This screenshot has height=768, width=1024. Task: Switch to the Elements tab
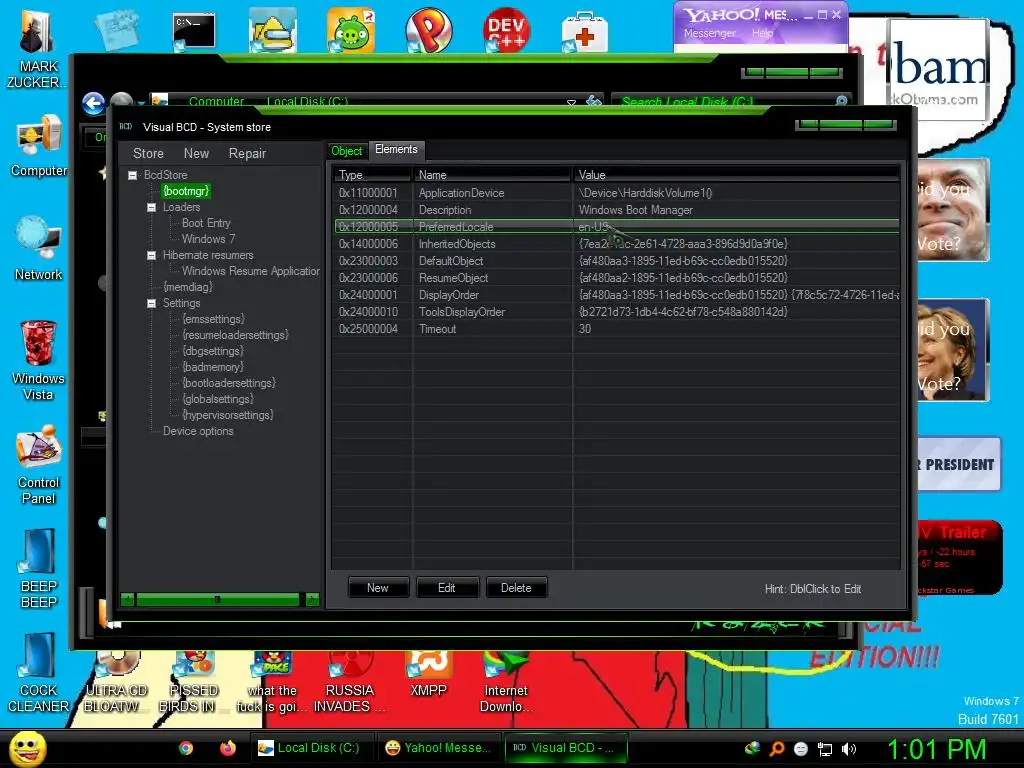tap(396, 150)
